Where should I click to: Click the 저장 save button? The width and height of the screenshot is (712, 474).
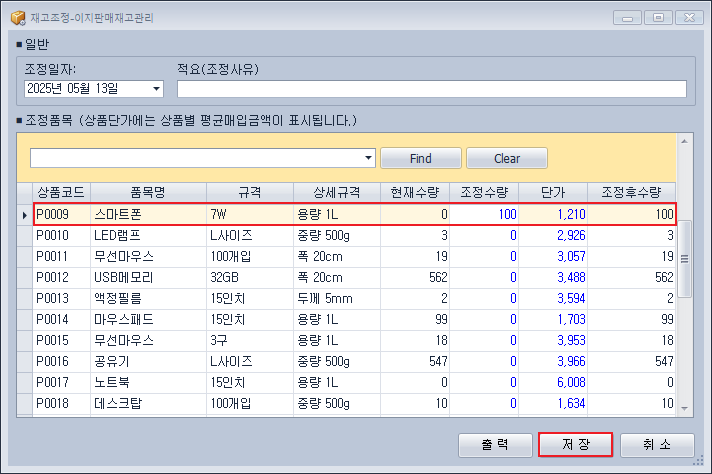(575, 444)
